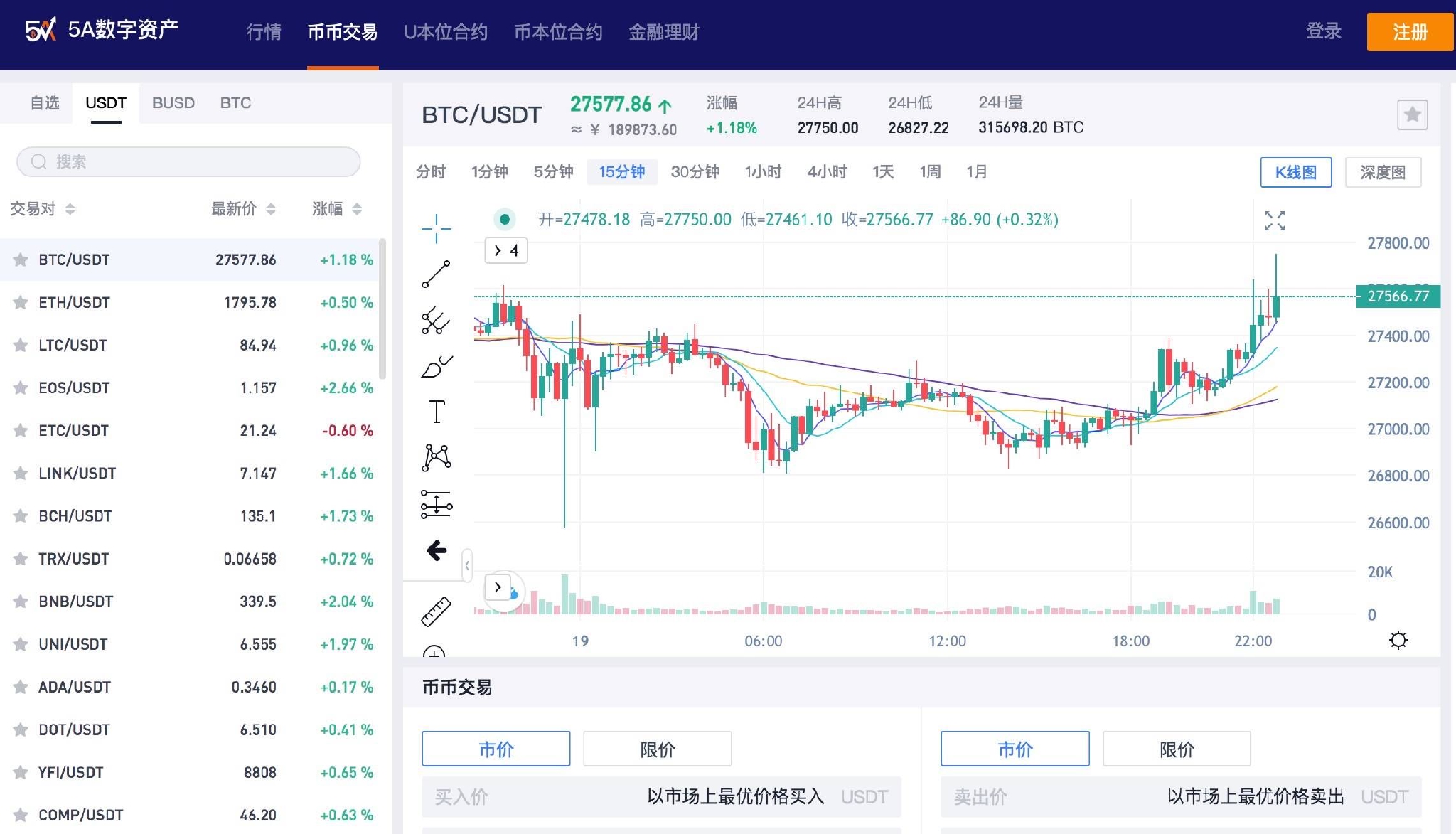Collapse the drawing toolbar with the chevron
This screenshot has height=834, width=1456.
pos(467,565)
